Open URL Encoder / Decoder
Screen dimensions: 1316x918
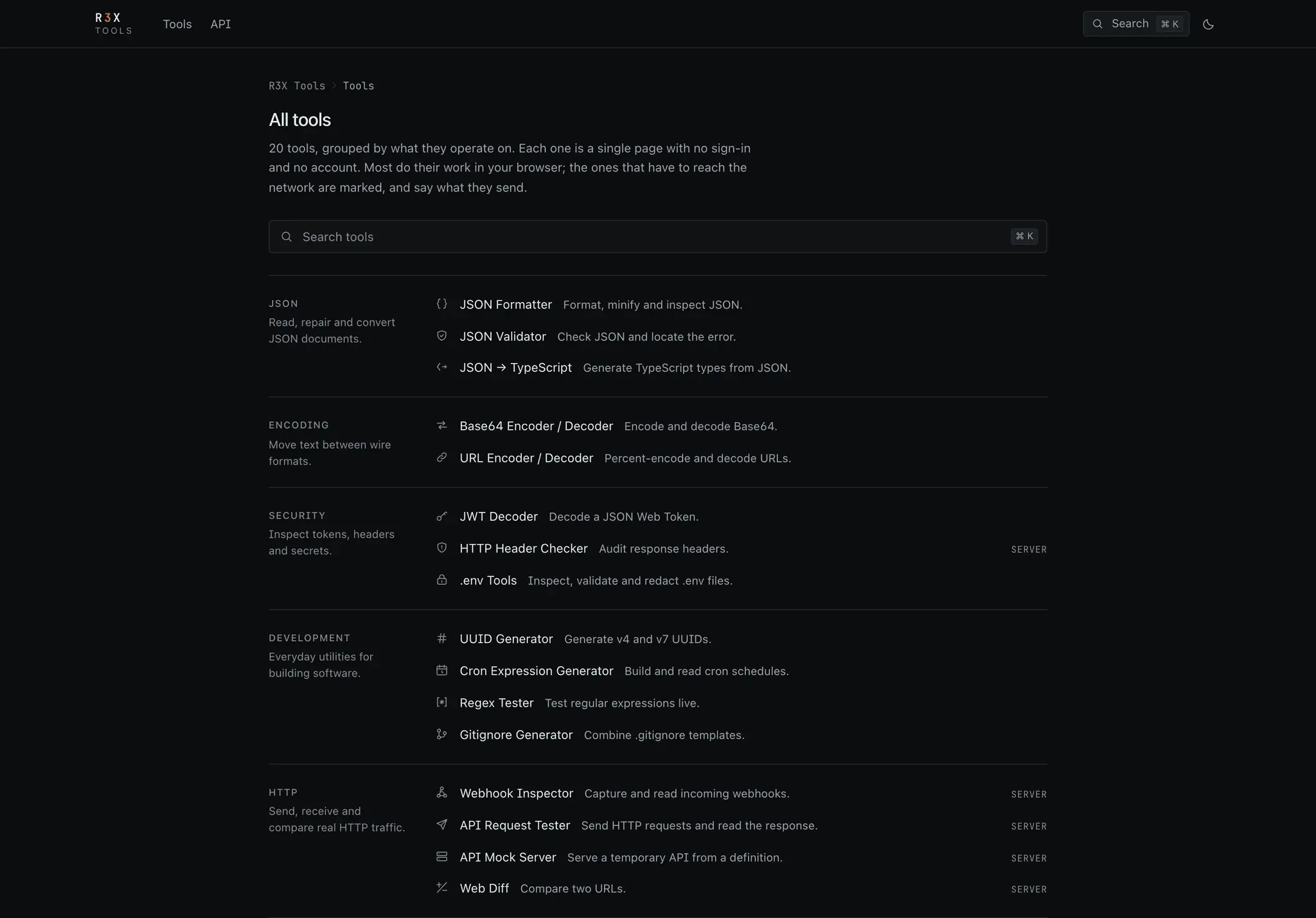click(526, 458)
